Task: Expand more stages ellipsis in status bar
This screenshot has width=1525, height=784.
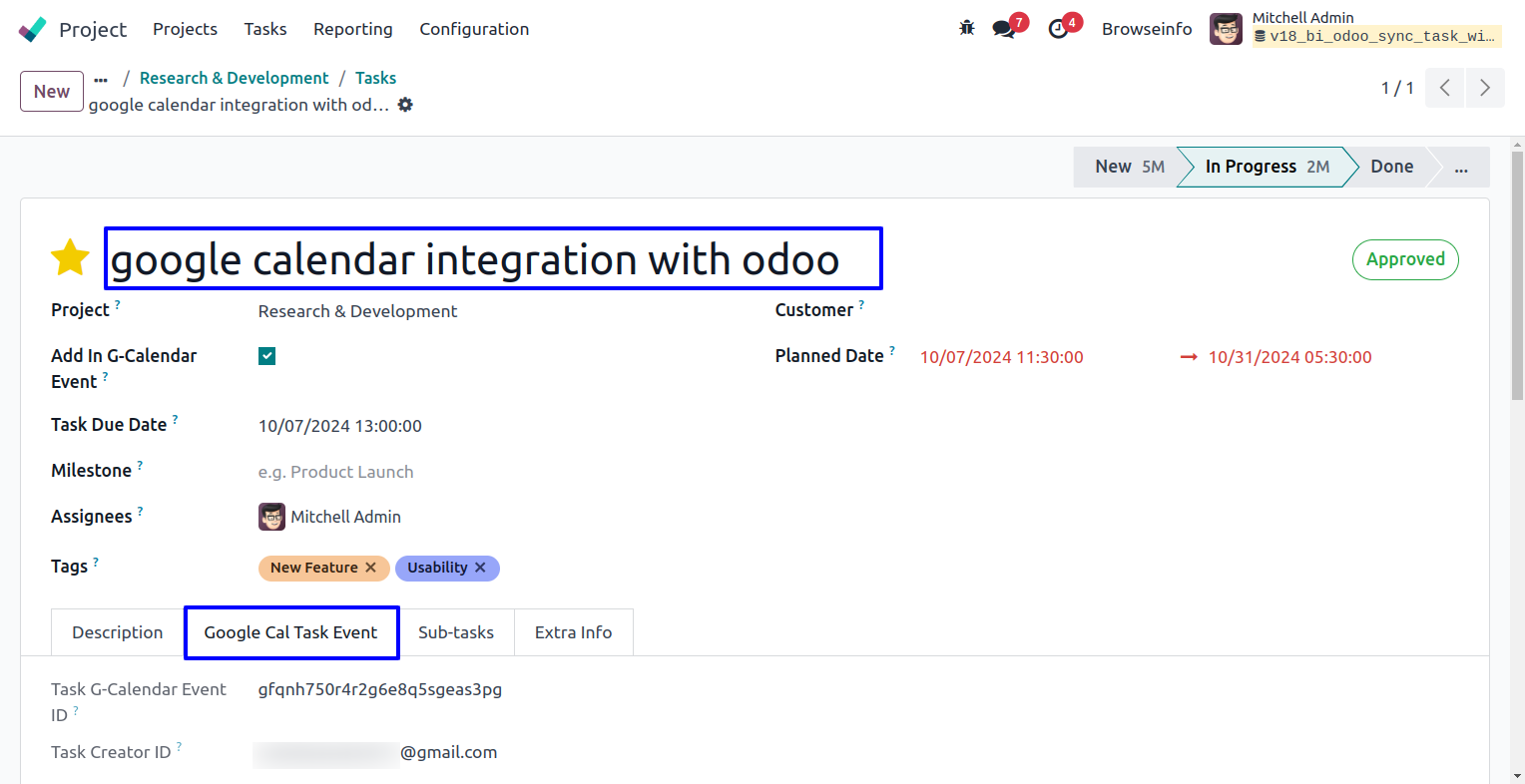Action: click(x=1461, y=168)
